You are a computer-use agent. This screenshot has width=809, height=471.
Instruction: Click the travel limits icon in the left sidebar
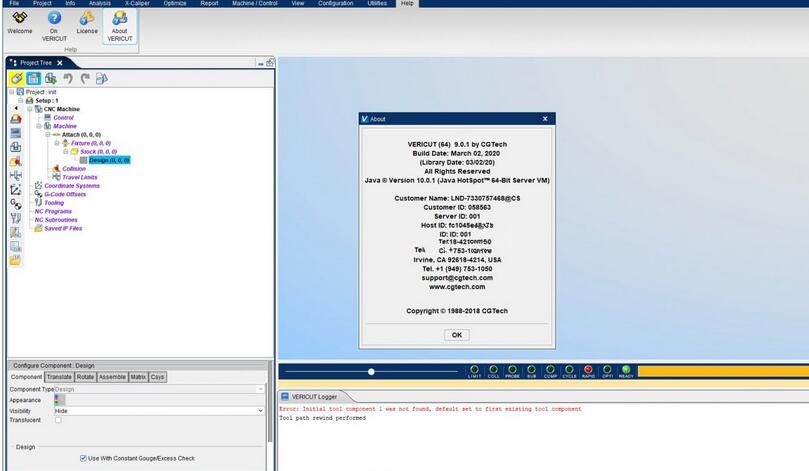pyautogui.click(x=15, y=176)
